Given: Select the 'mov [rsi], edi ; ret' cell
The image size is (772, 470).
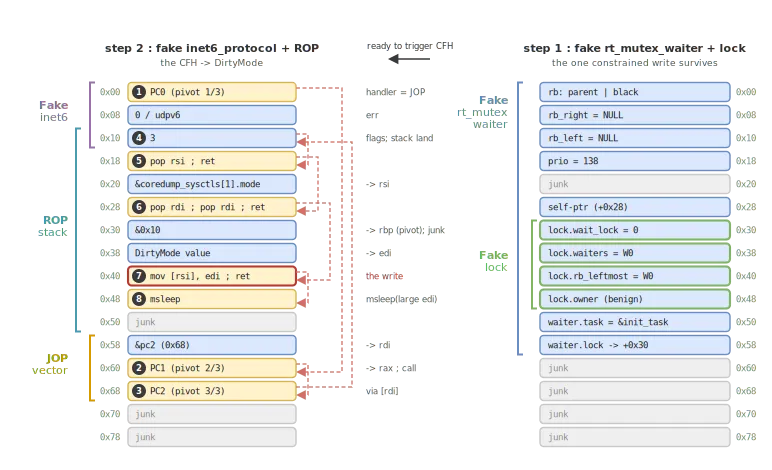Looking at the screenshot, I should pos(212,276).
